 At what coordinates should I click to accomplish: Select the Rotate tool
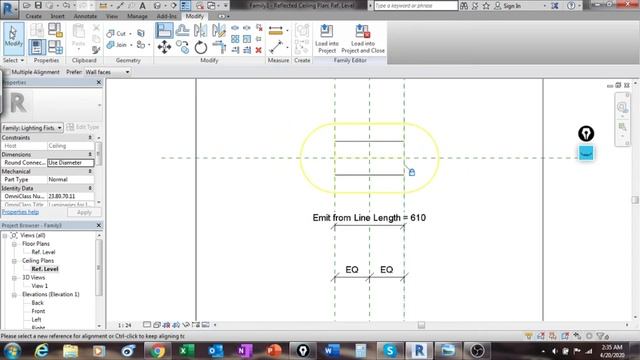coord(200,48)
